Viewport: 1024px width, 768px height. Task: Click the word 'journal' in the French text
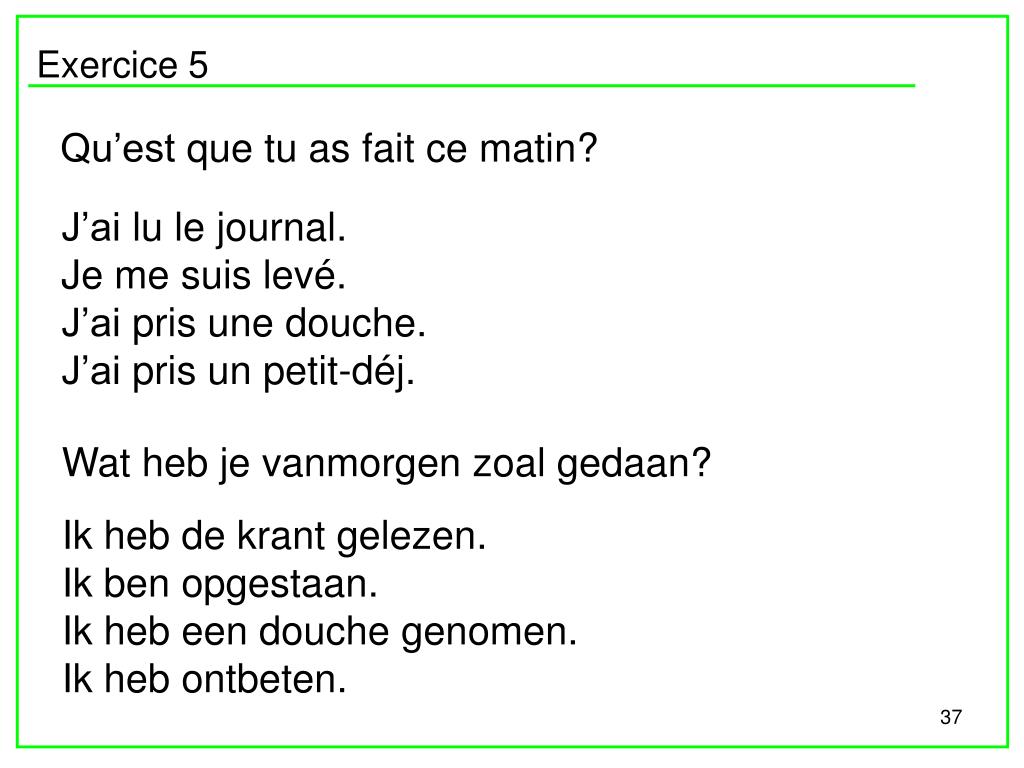(x=281, y=230)
